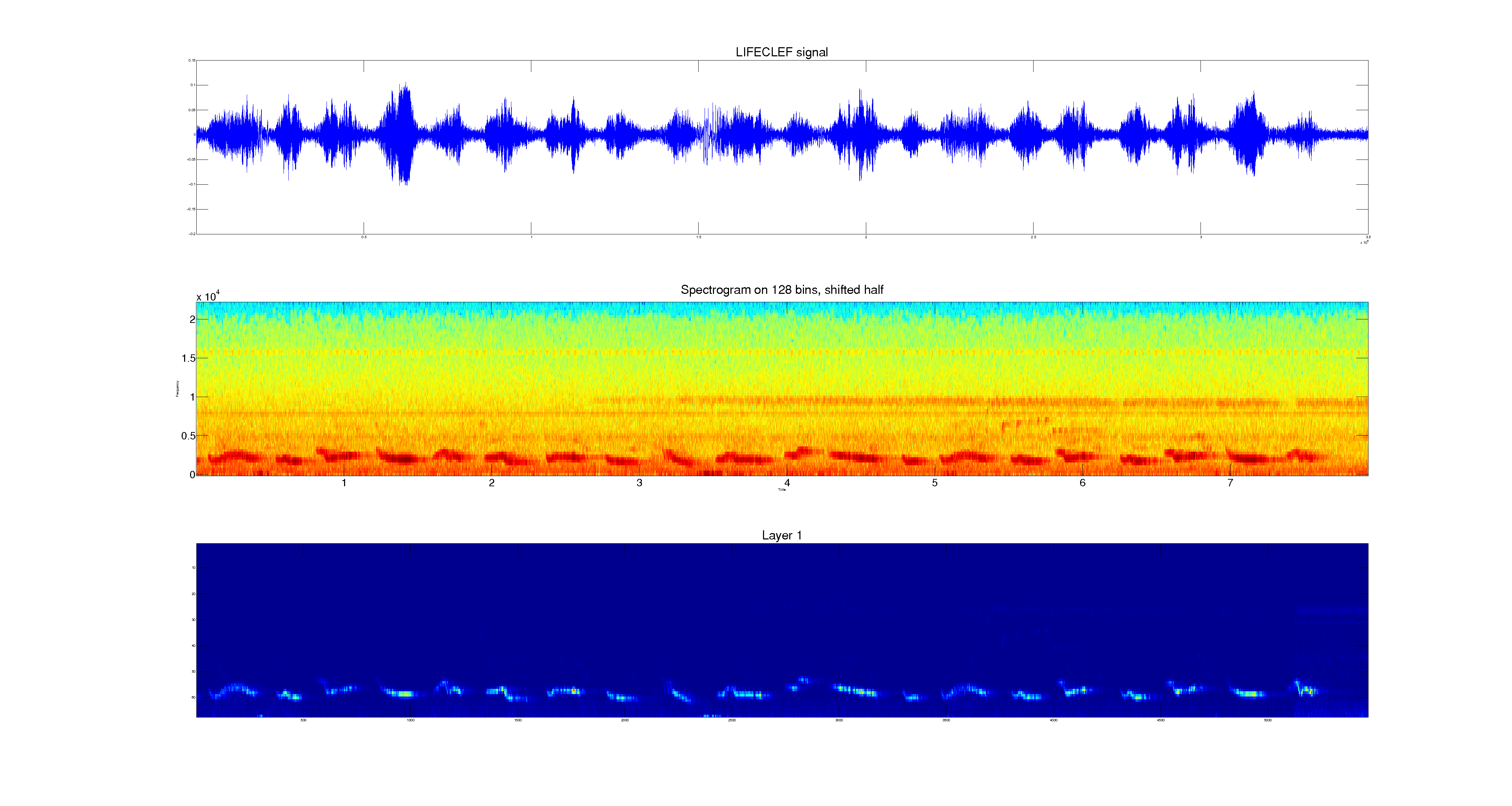Click the Layer 1 plot title
1512x806 pixels.
781,535
